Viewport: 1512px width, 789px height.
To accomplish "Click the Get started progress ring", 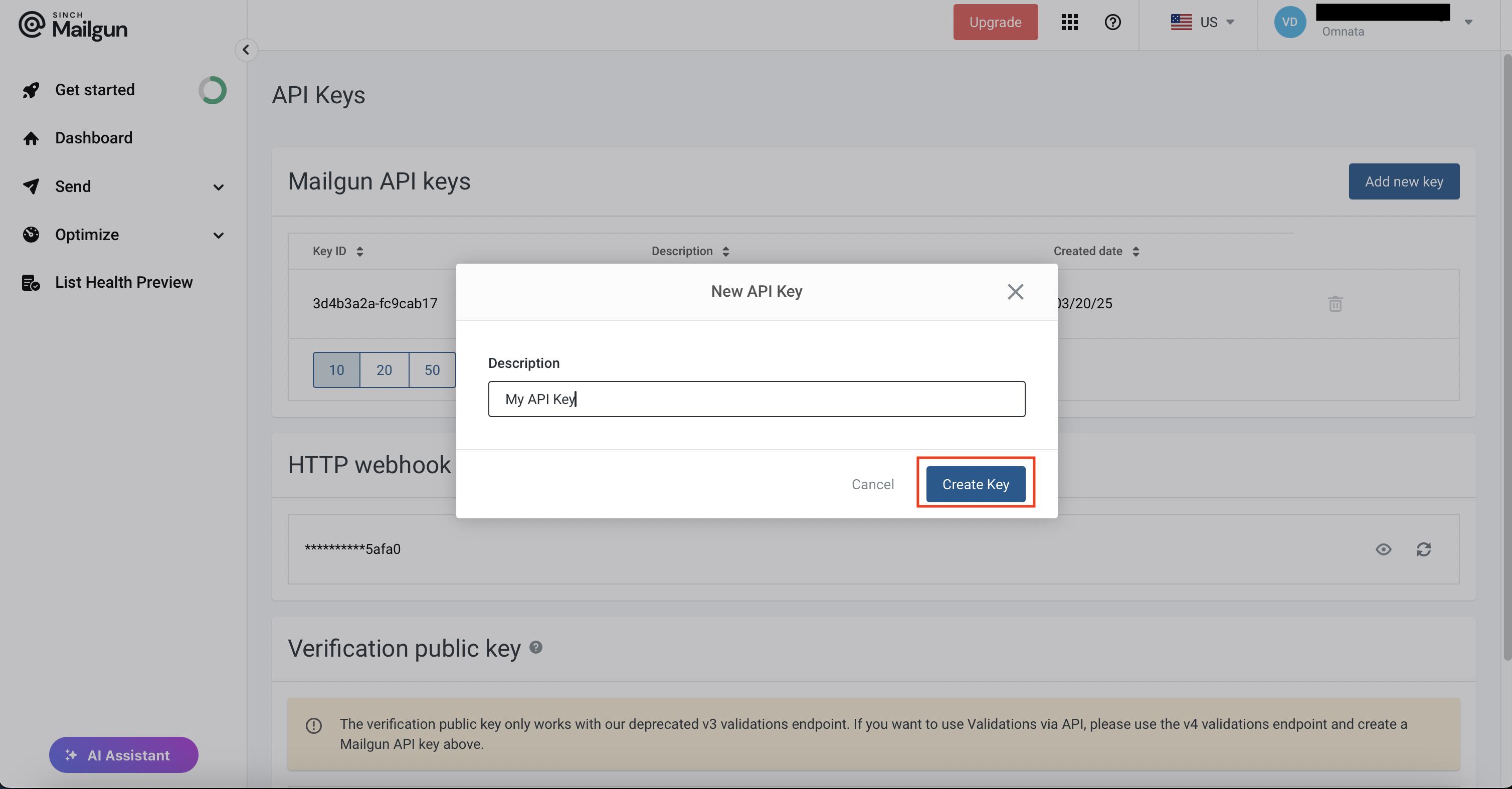I will pos(212,90).
